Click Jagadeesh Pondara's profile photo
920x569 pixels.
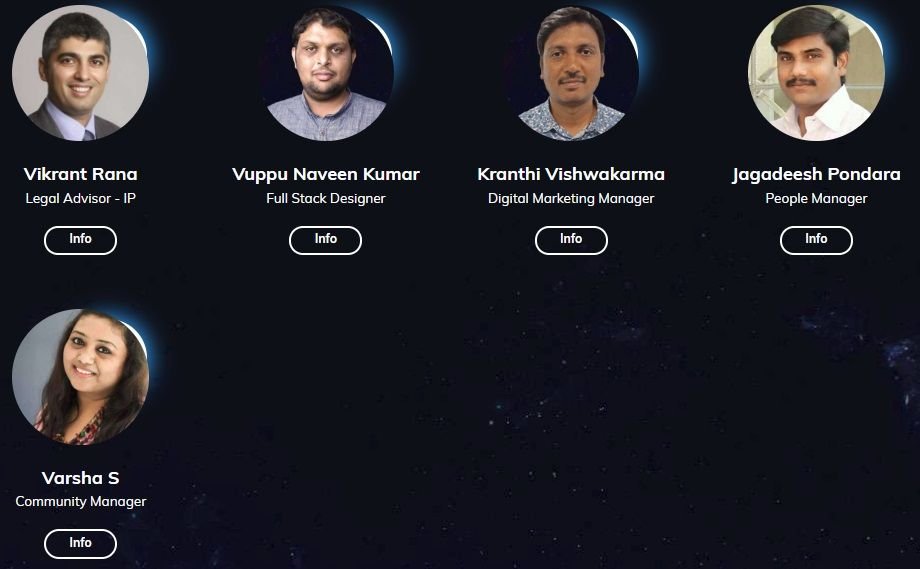coord(816,73)
